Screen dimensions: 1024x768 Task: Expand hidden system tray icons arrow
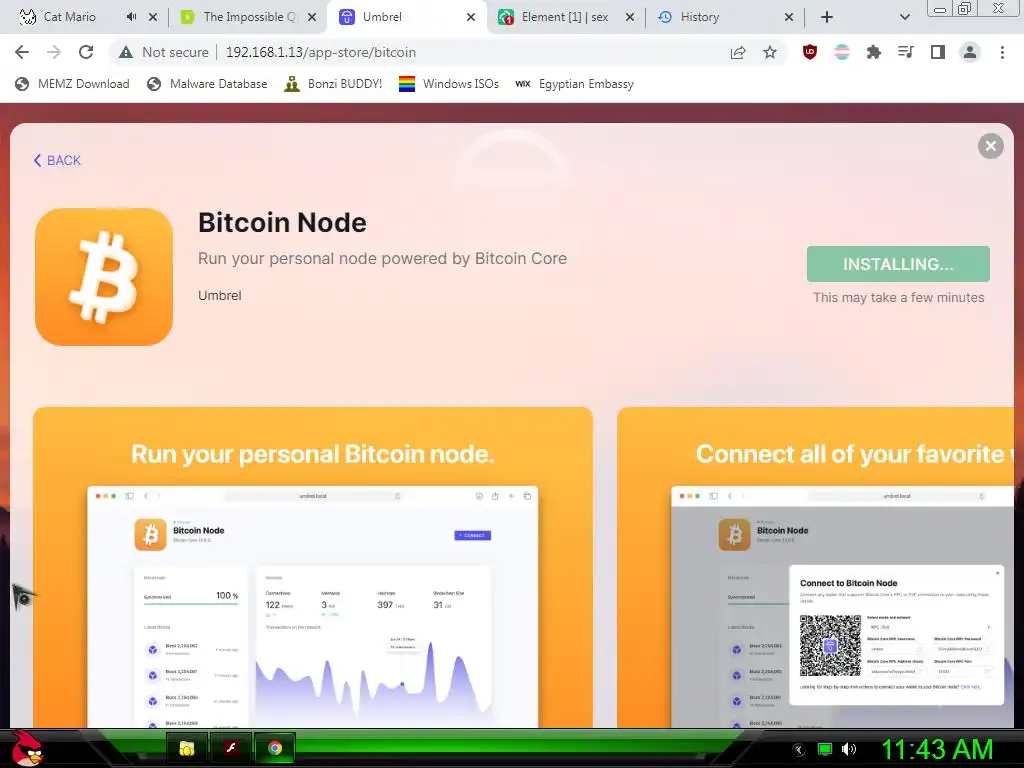click(799, 750)
